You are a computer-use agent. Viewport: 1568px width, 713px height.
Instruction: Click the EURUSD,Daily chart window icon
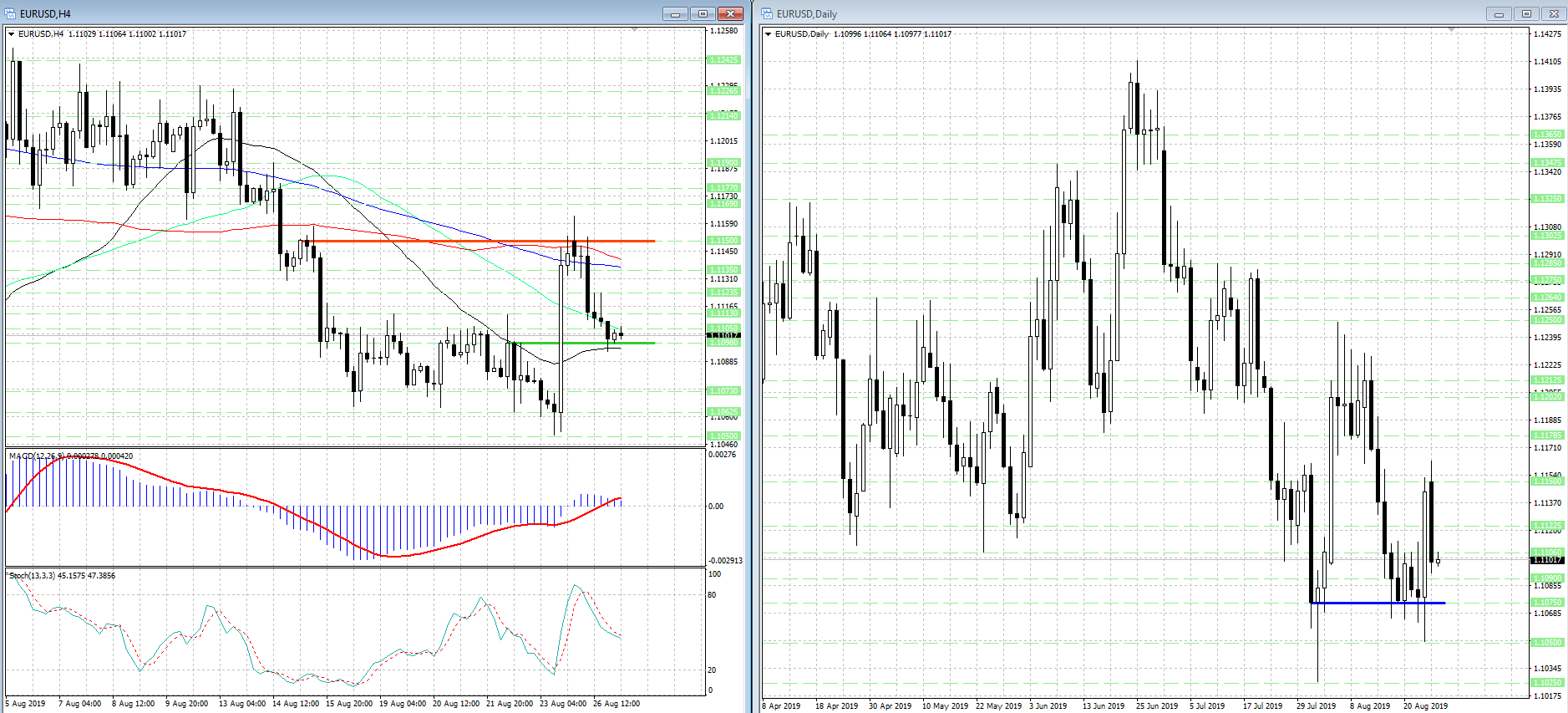click(x=767, y=13)
